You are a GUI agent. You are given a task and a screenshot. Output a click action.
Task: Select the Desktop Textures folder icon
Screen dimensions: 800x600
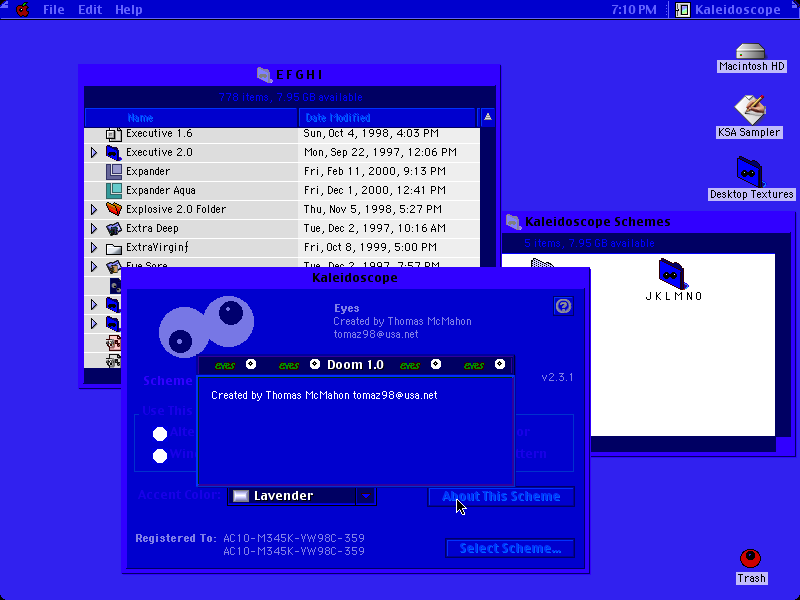[x=749, y=172]
